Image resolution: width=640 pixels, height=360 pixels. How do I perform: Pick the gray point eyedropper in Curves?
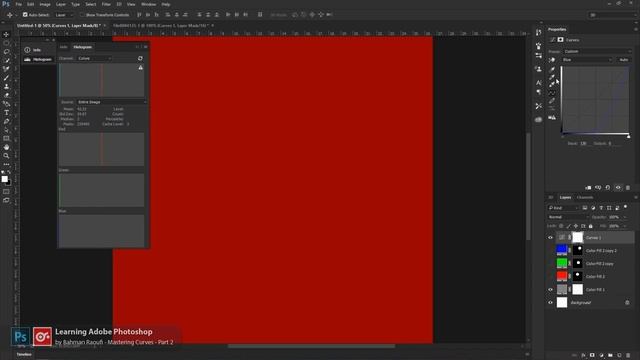point(552,77)
